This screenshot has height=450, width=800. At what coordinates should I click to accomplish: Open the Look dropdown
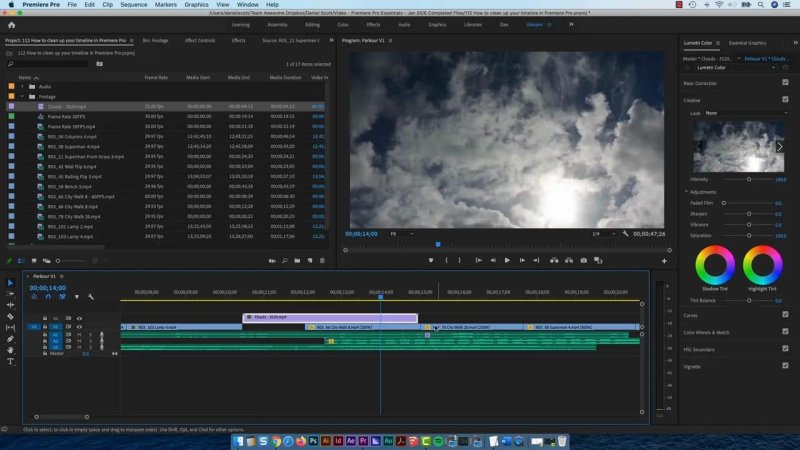tap(746, 113)
